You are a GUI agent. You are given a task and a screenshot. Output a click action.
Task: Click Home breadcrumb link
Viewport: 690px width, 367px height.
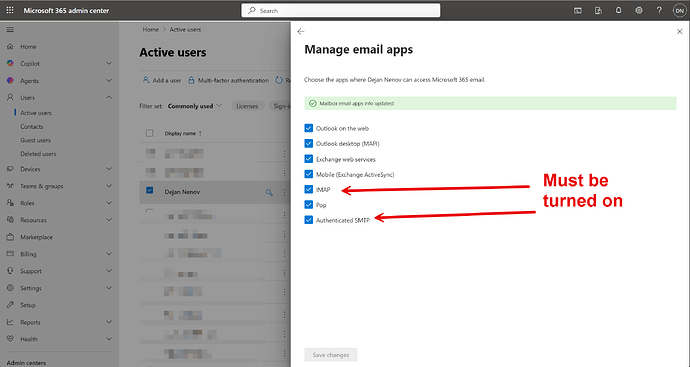point(150,29)
